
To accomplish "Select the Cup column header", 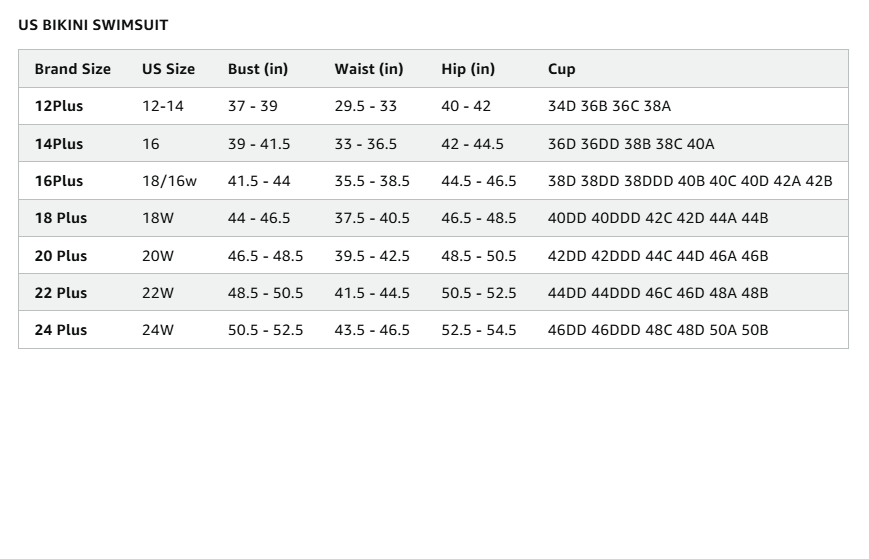I will pyautogui.click(x=561, y=70).
